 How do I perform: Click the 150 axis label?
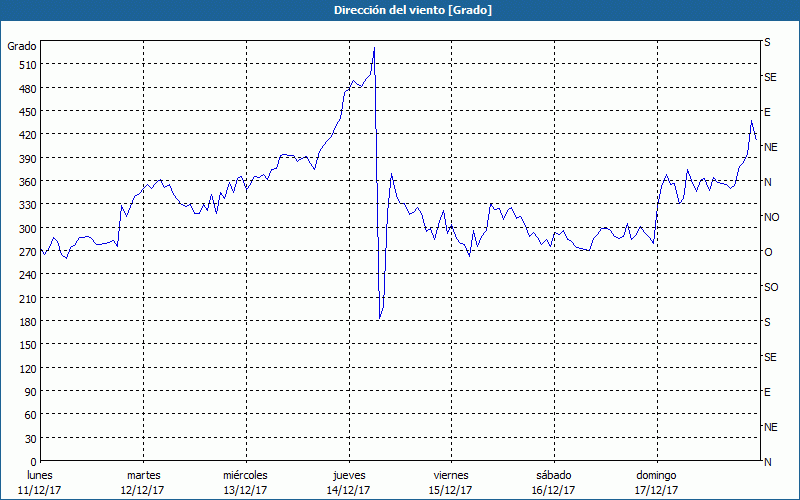(28, 345)
